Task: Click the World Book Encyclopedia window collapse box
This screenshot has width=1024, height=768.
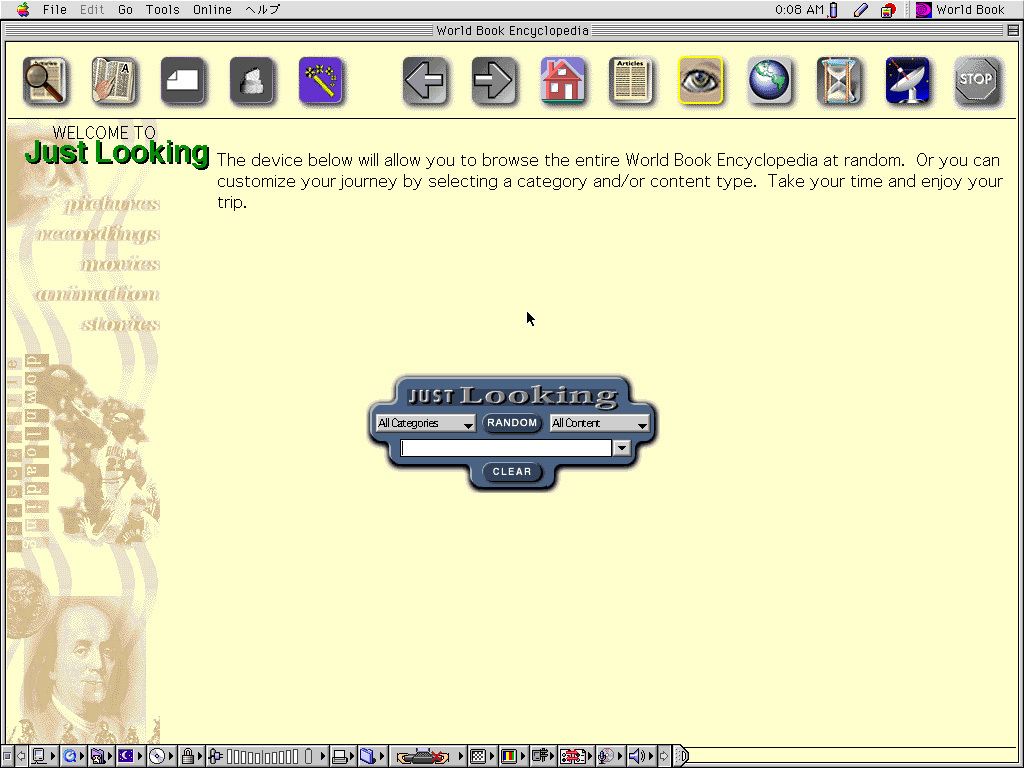Action: [1013, 30]
